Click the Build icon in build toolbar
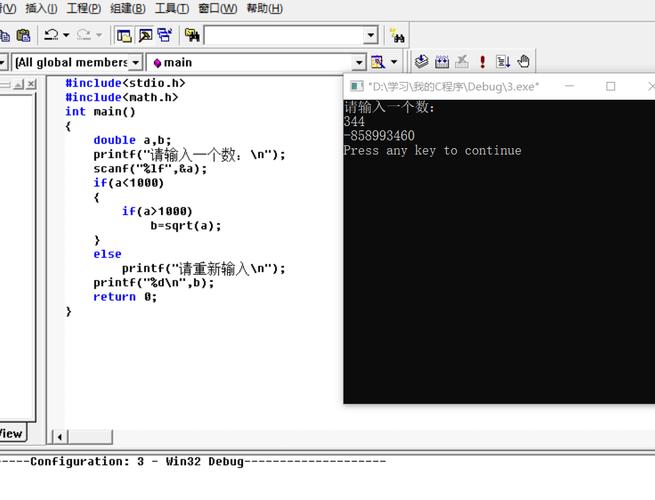655x500 pixels. [442, 62]
